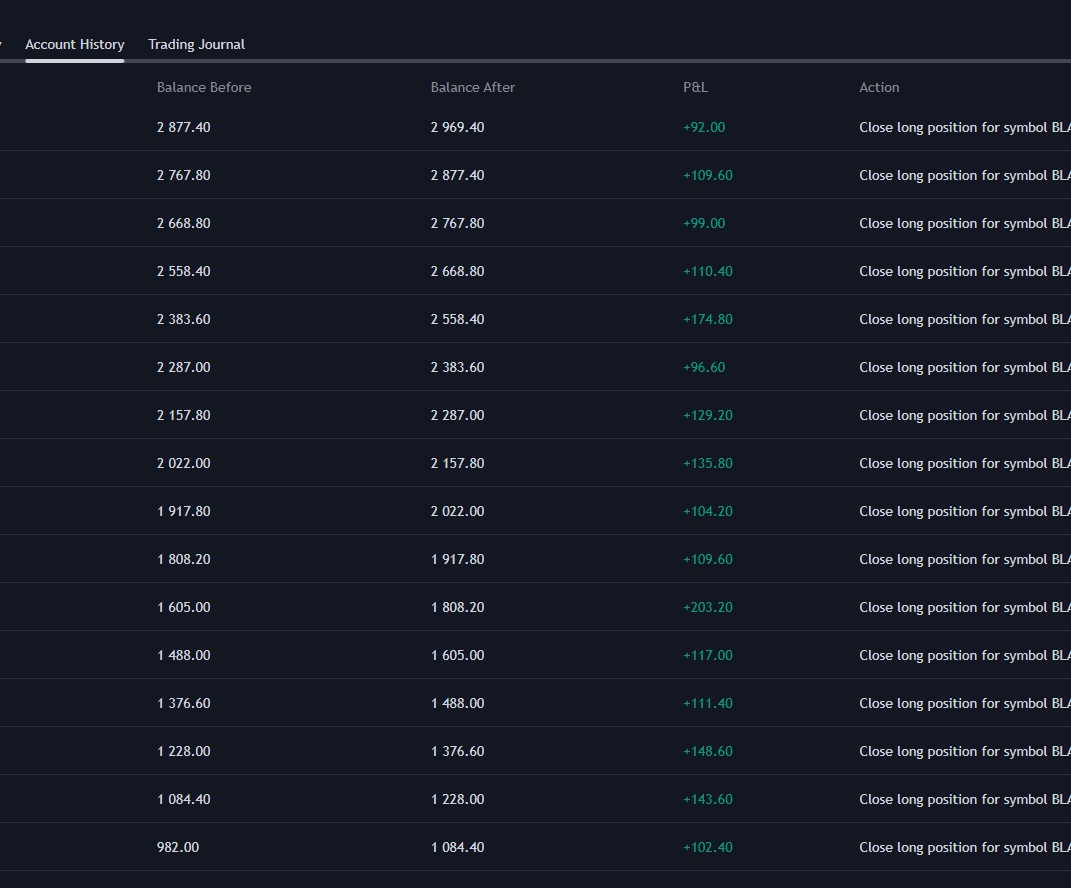Switch to the Trading Journal tab

pyautogui.click(x=196, y=44)
